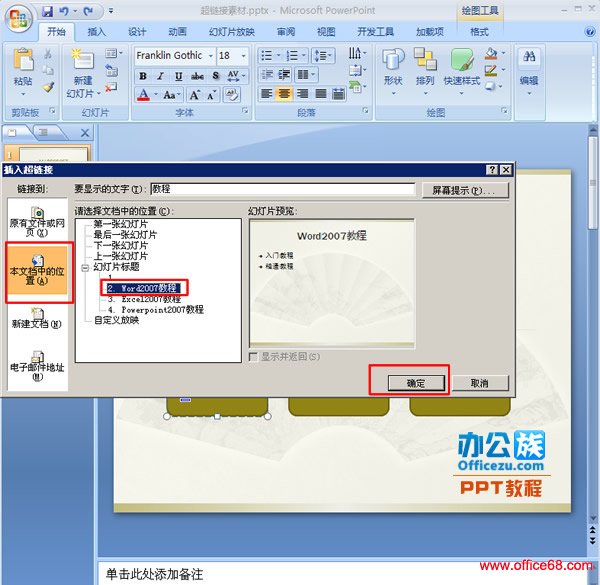Create a new slide
The height and width of the screenshot is (585, 600).
coord(83,61)
